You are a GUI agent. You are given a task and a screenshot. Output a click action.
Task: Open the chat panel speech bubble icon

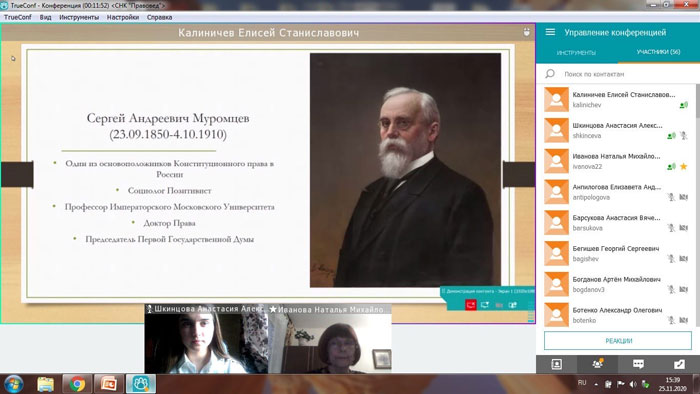click(x=638, y=364)
